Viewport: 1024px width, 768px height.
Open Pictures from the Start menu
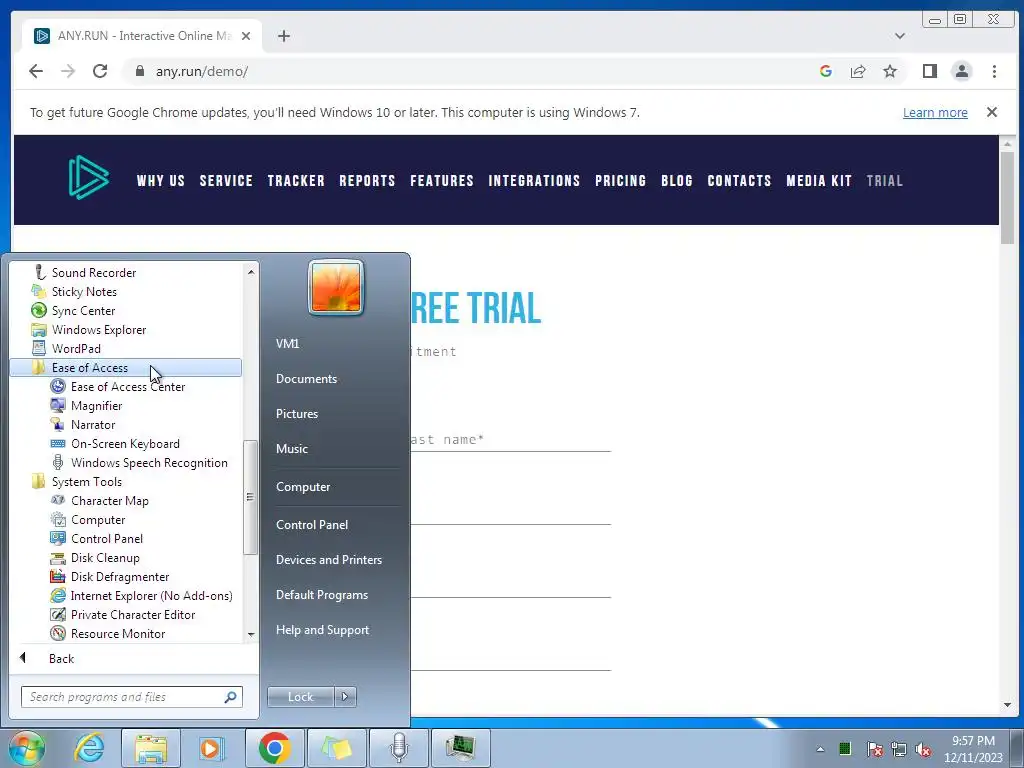296,413
